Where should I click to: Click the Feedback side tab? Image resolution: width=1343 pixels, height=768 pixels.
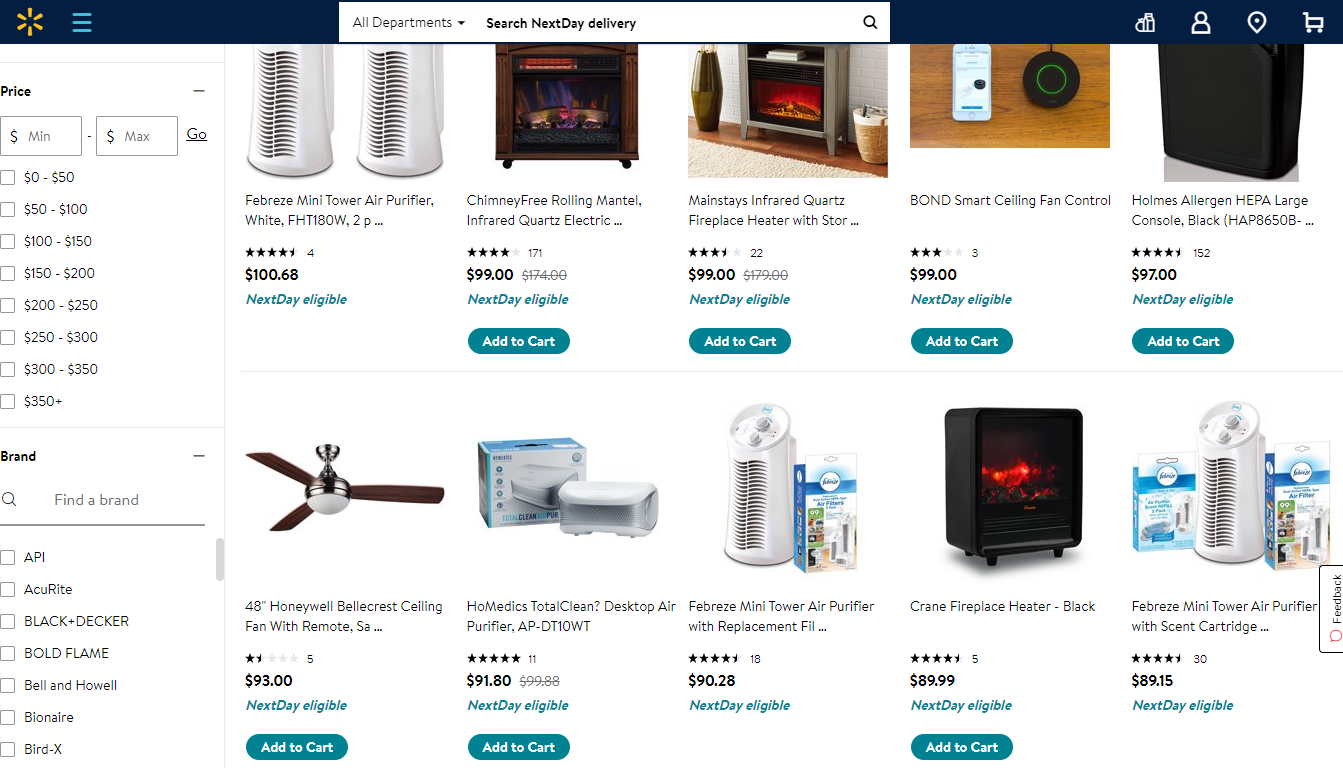(x=1332, y=609)
